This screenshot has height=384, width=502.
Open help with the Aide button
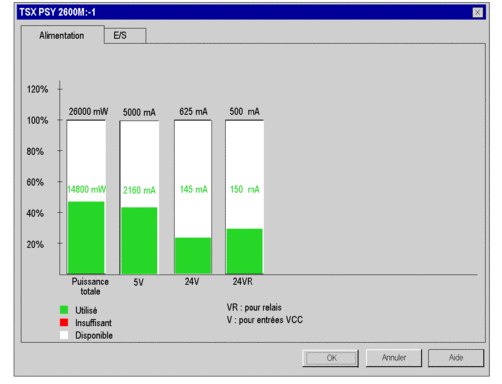(x=456, y=358)
